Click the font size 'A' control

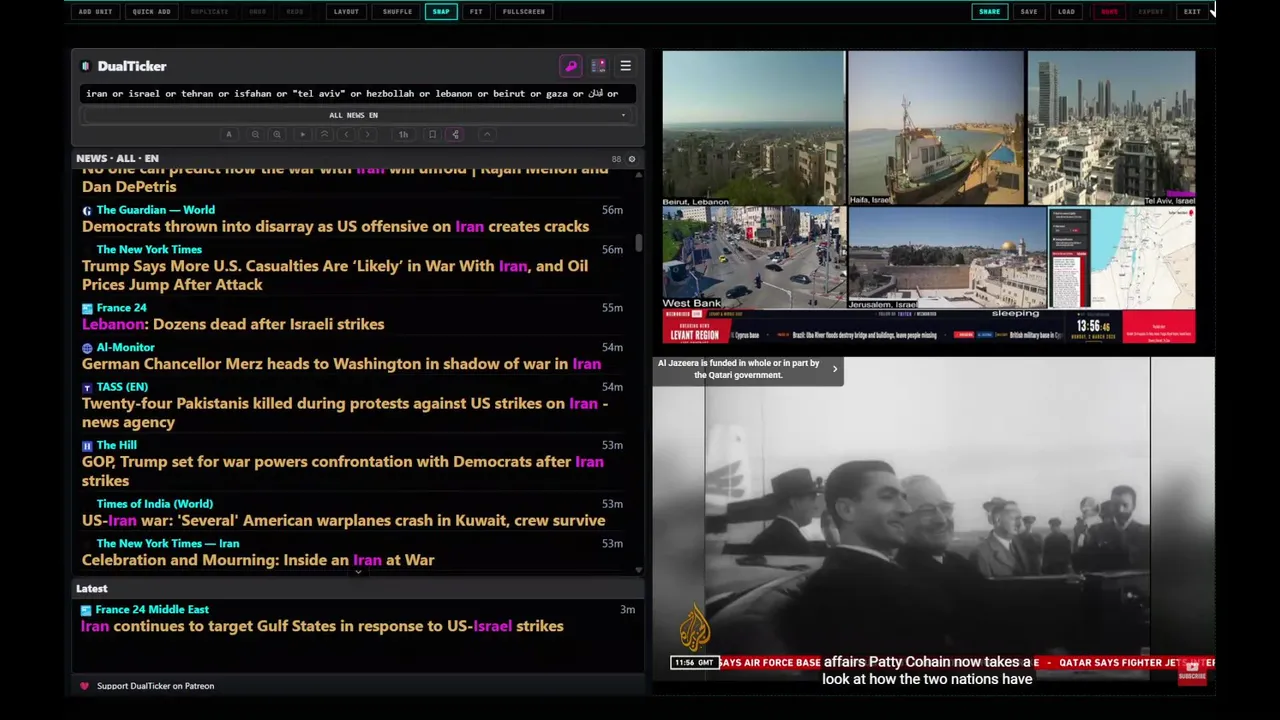tap(229, 134)
